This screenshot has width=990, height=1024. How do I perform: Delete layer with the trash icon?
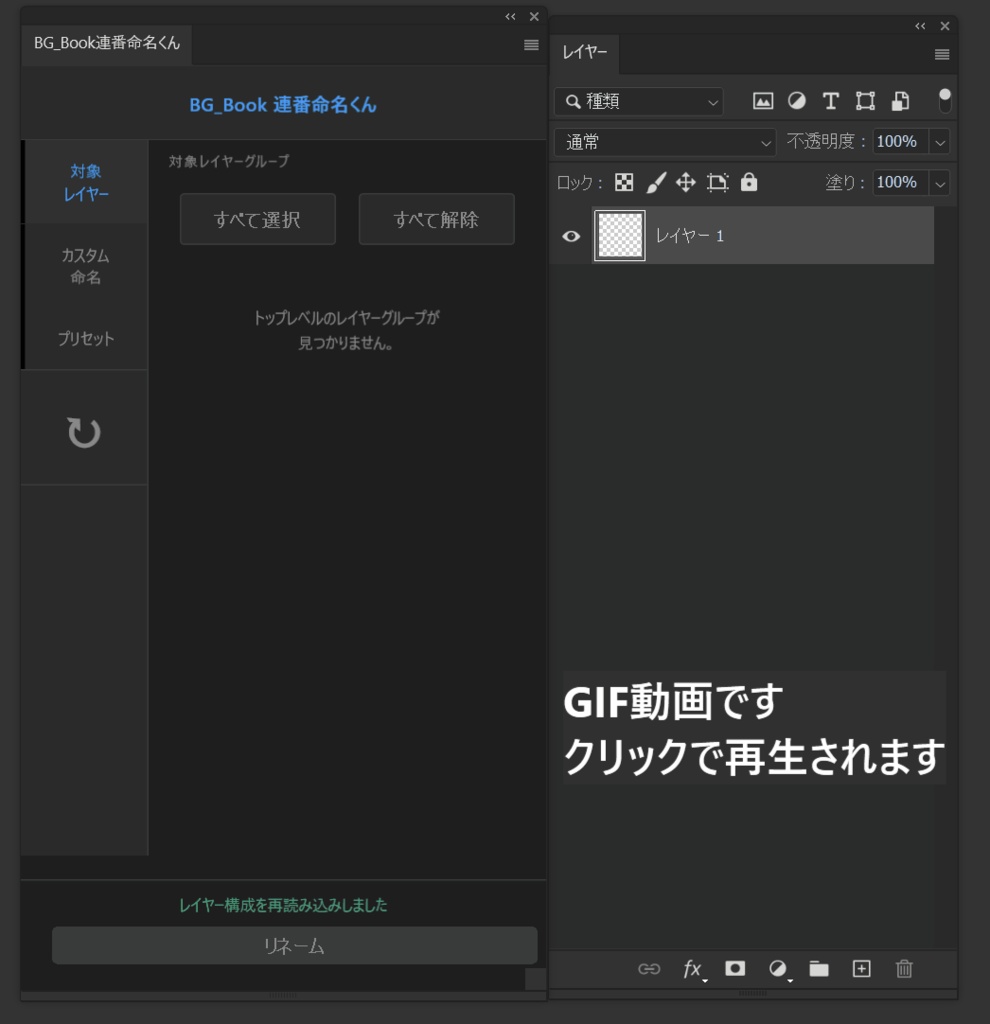(904, 968)
